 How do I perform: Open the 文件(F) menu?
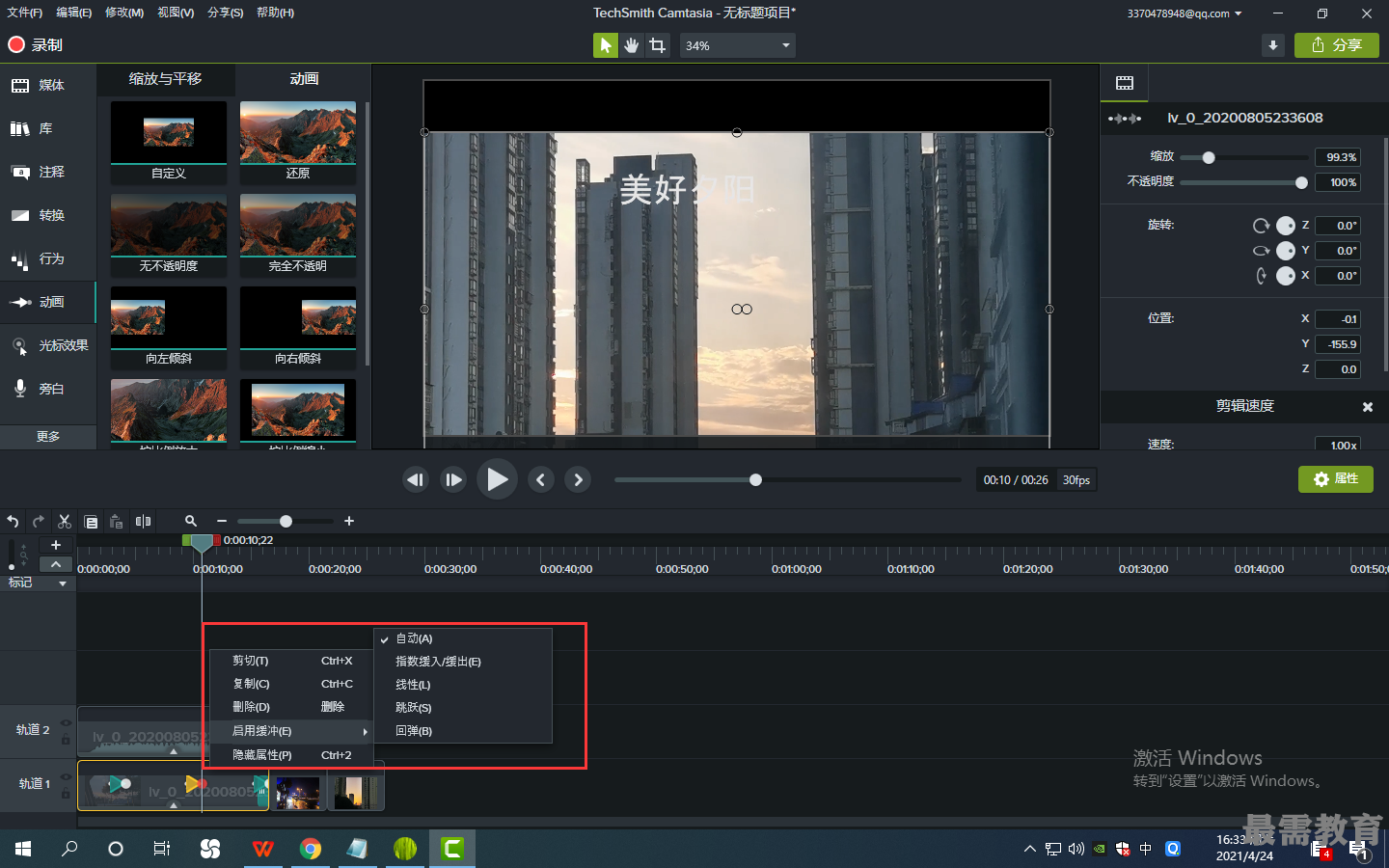click(x=24, y=13)
